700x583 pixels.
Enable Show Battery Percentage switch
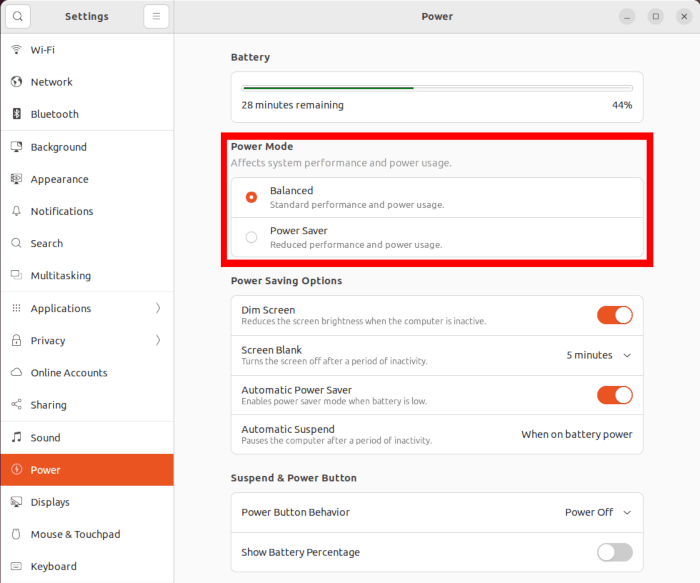coord(615,552)
